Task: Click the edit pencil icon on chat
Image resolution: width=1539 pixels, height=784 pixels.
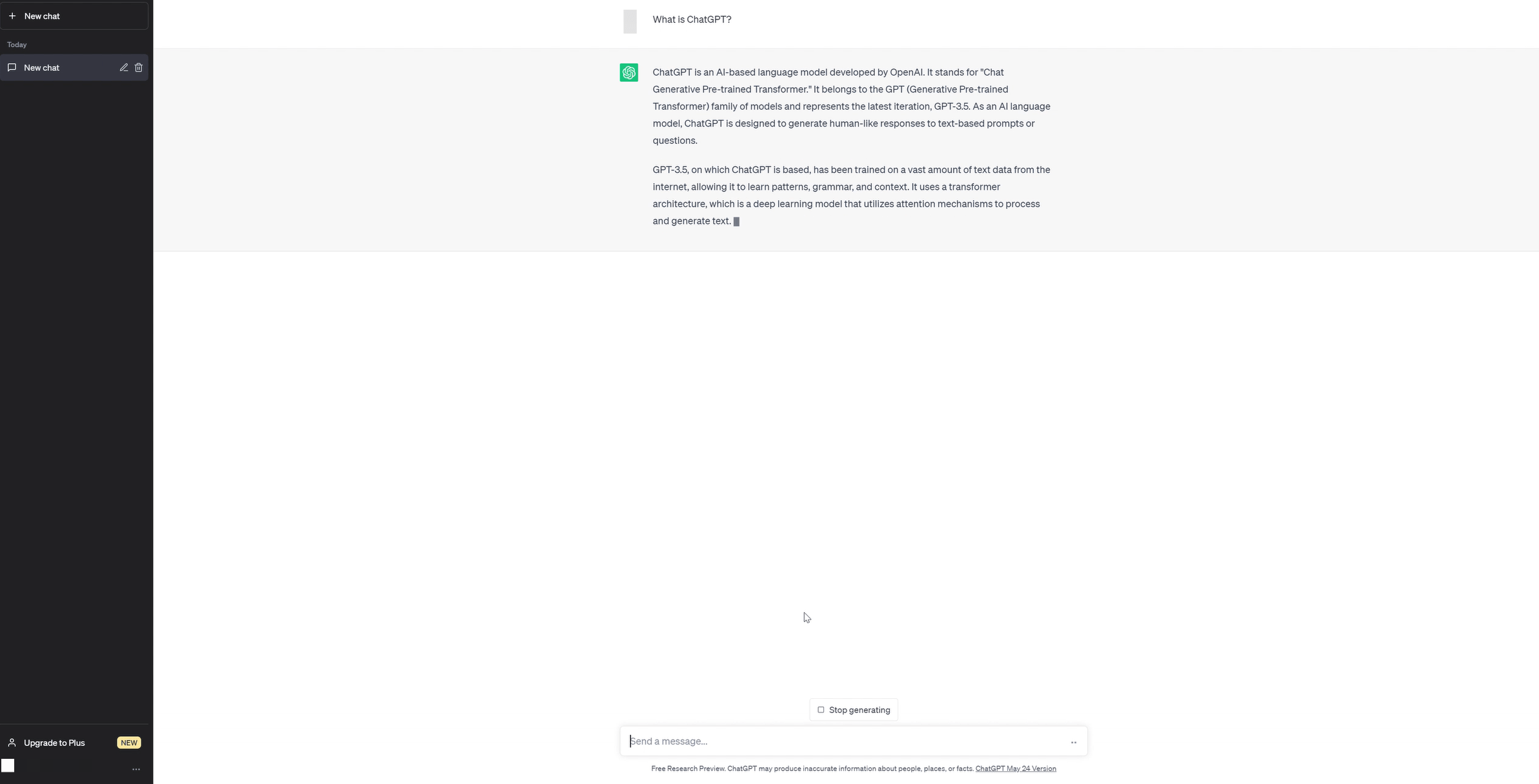Action: click(122, 67)
